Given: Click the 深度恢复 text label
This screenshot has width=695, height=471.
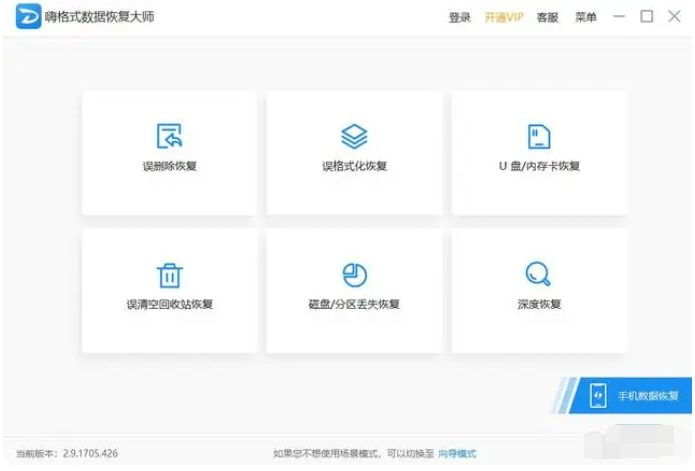Looking at the screenshot, I should click(x=539, y=304).
